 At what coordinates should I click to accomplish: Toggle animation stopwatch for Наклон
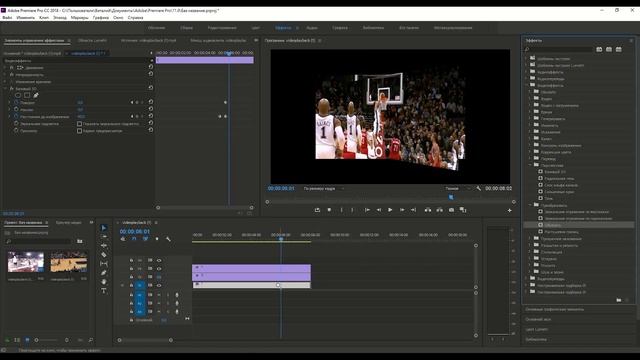pyautogui.click(x=16, y=109)
